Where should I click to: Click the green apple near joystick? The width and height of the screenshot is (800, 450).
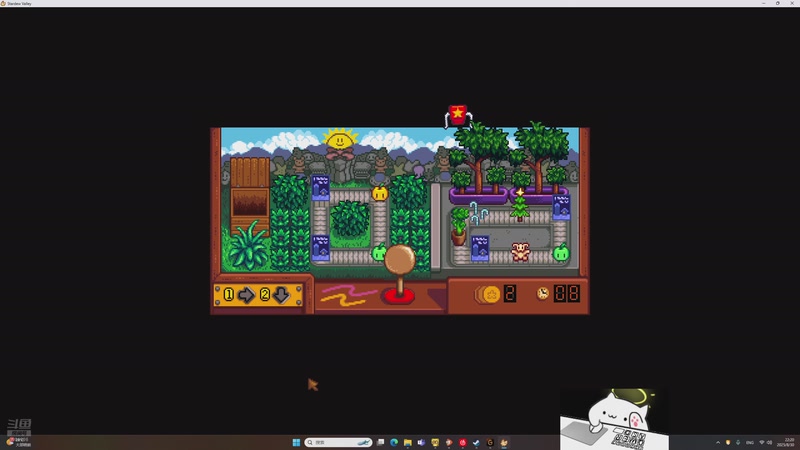[x=378, y=252]
